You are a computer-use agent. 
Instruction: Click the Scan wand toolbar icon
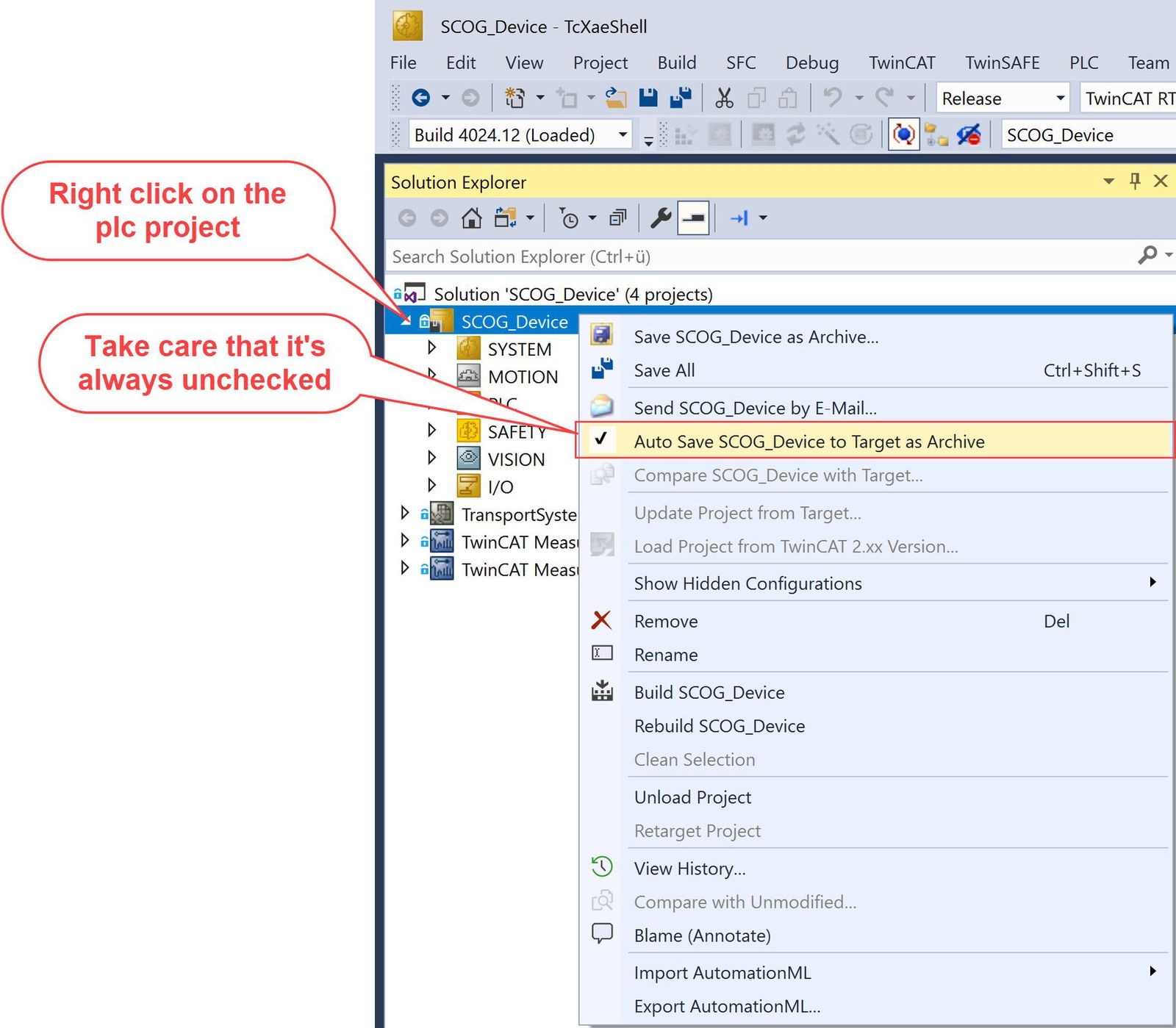coord(828,134)
